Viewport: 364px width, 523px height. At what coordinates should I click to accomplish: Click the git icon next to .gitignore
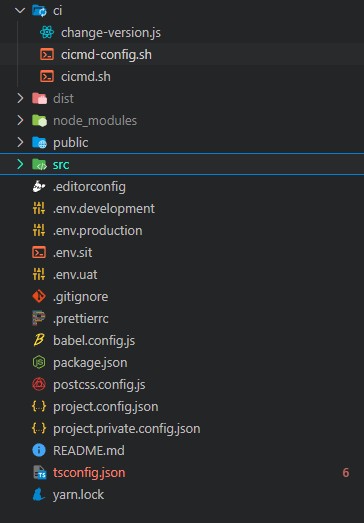(39, 296)
